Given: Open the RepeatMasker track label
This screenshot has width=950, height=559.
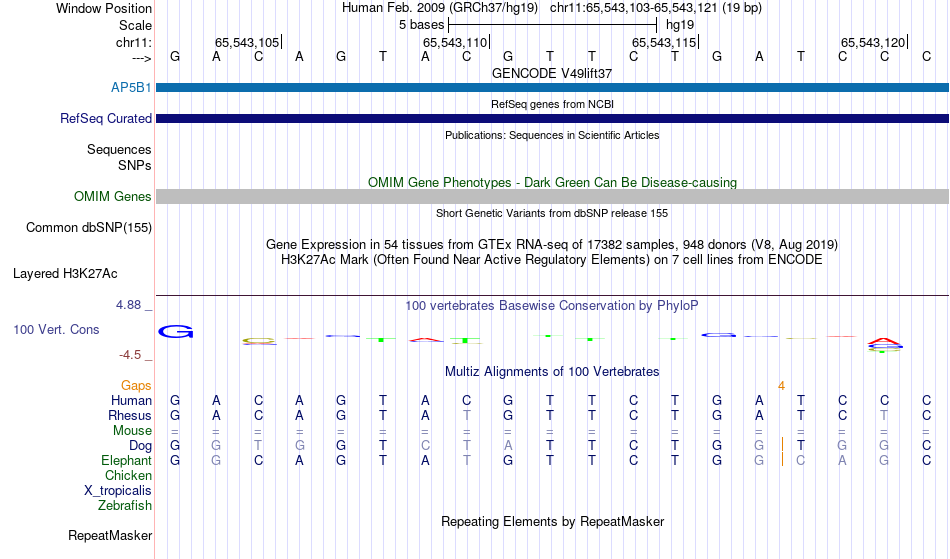Looking at the screenshot, I should click(x=110, y=535).
